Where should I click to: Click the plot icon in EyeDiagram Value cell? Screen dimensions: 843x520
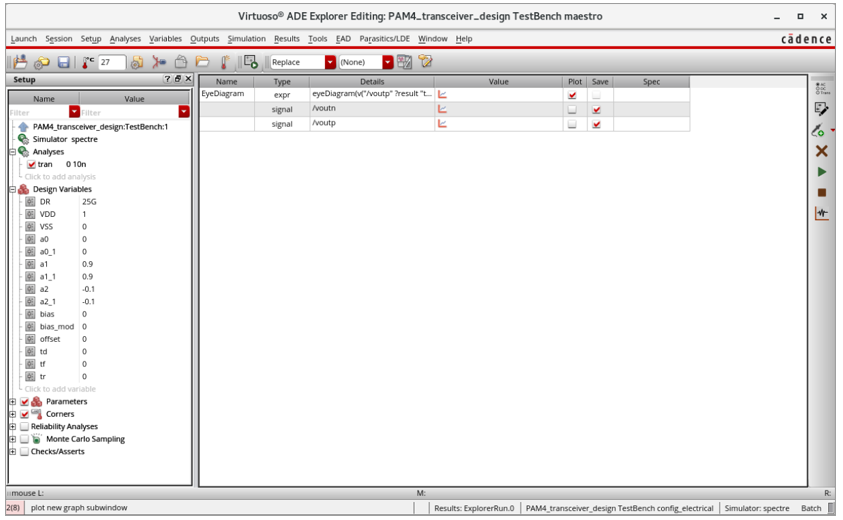click(x=442, y=95)
